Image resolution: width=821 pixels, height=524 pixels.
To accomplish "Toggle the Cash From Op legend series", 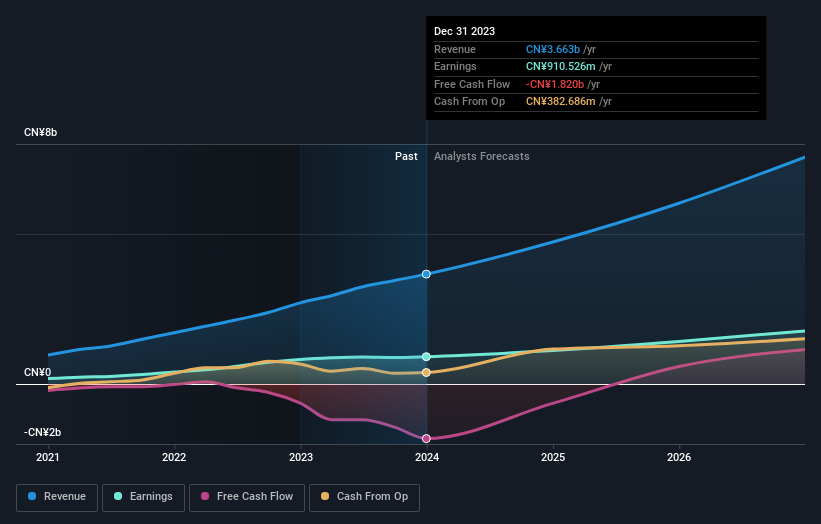I will click(x=364, y=497).
